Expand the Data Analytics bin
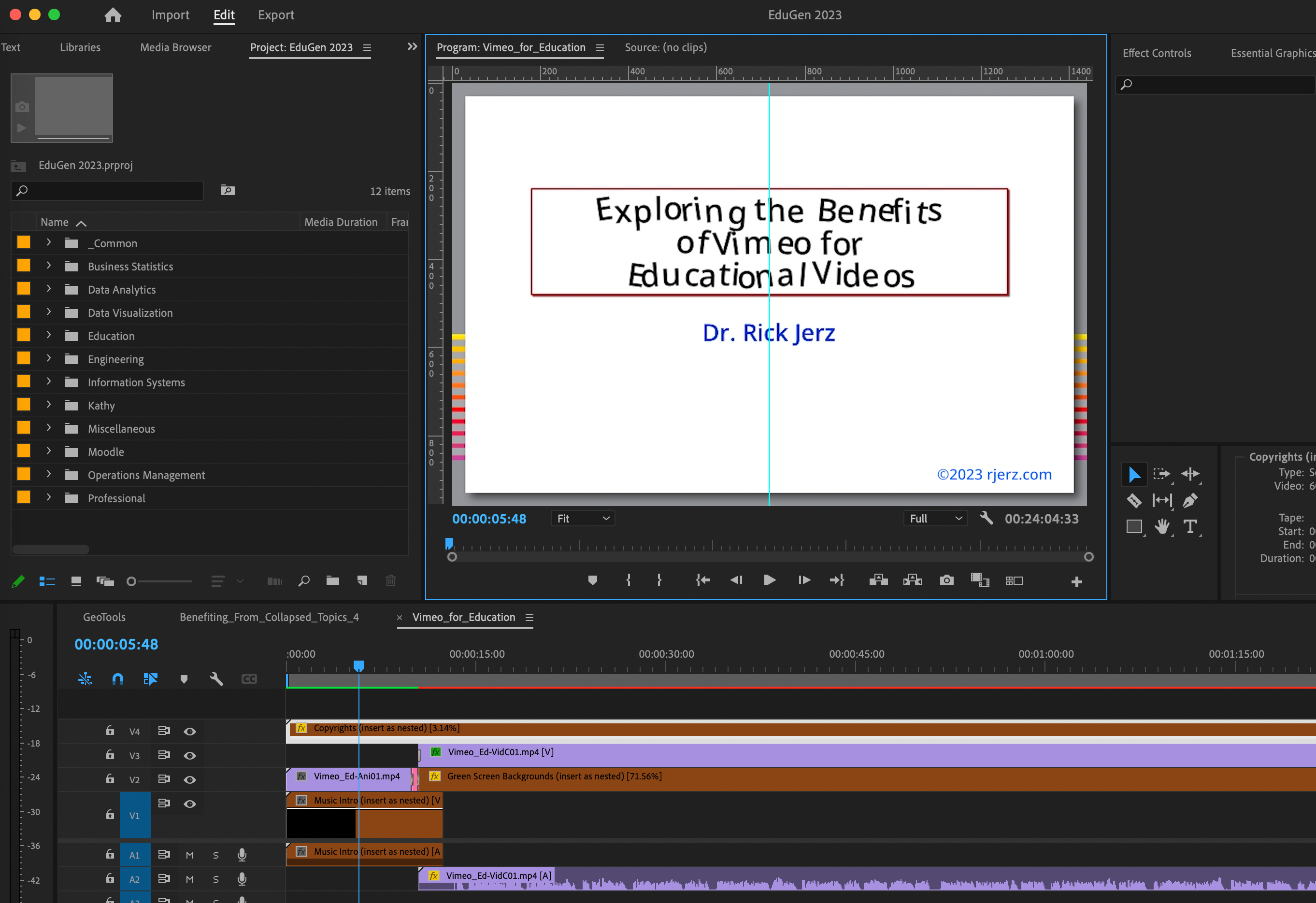1316x903 pixels. [x=49, y=289]
